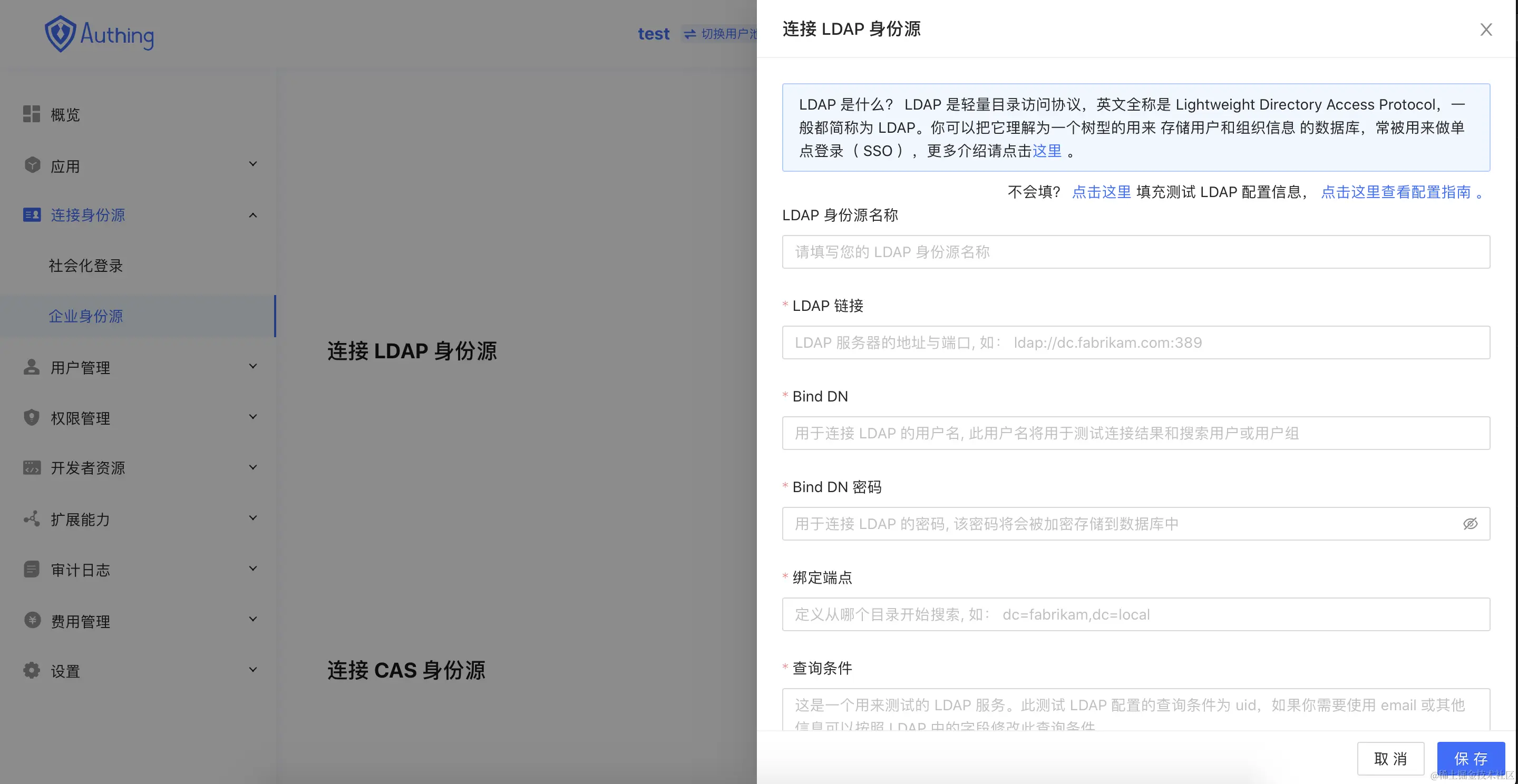Close the 连接 LDAP 身份源 drawer
1518x784 pixels.
tap(1486, 30)
